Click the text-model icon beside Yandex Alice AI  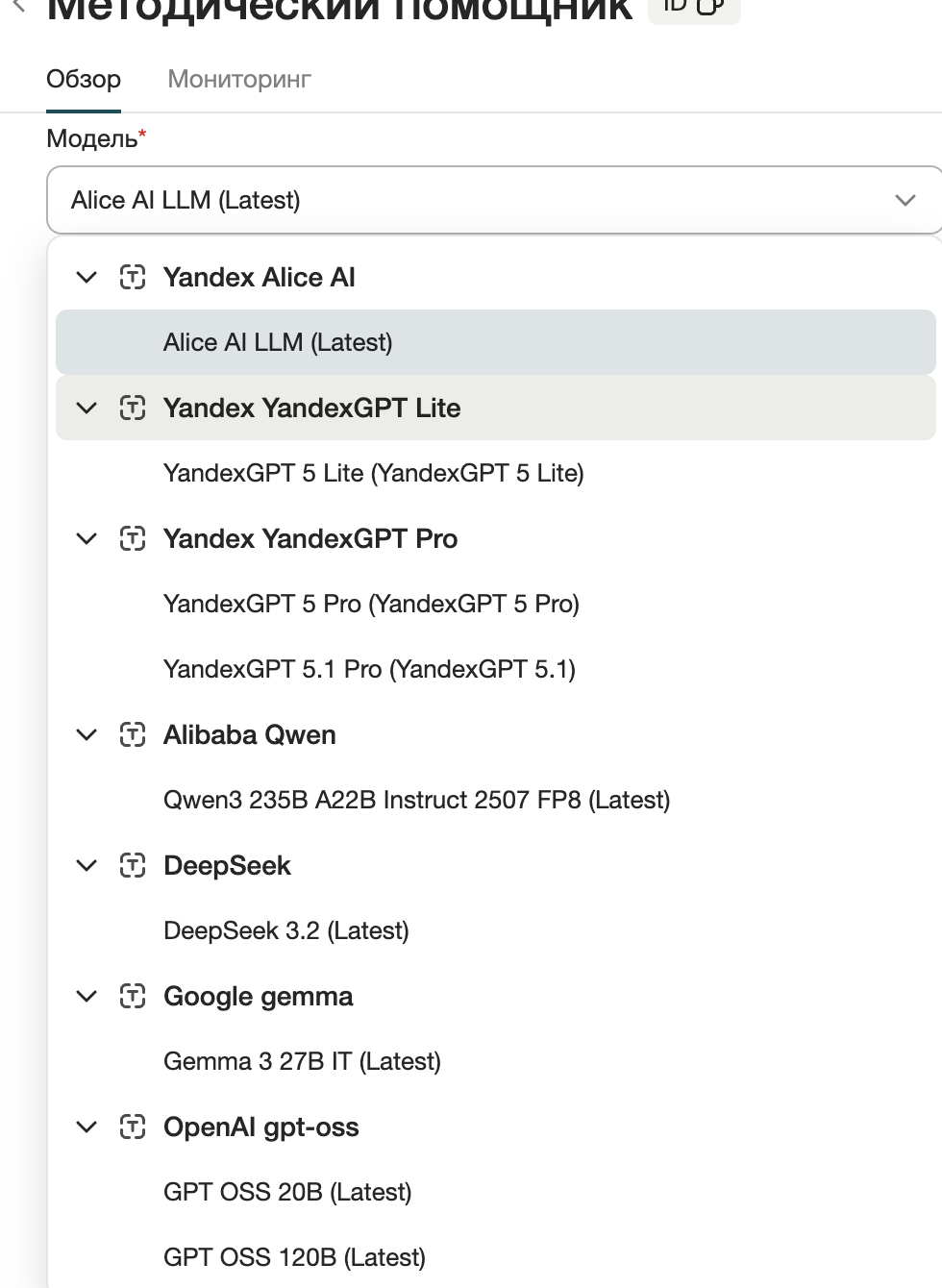(x=133, y=278)
